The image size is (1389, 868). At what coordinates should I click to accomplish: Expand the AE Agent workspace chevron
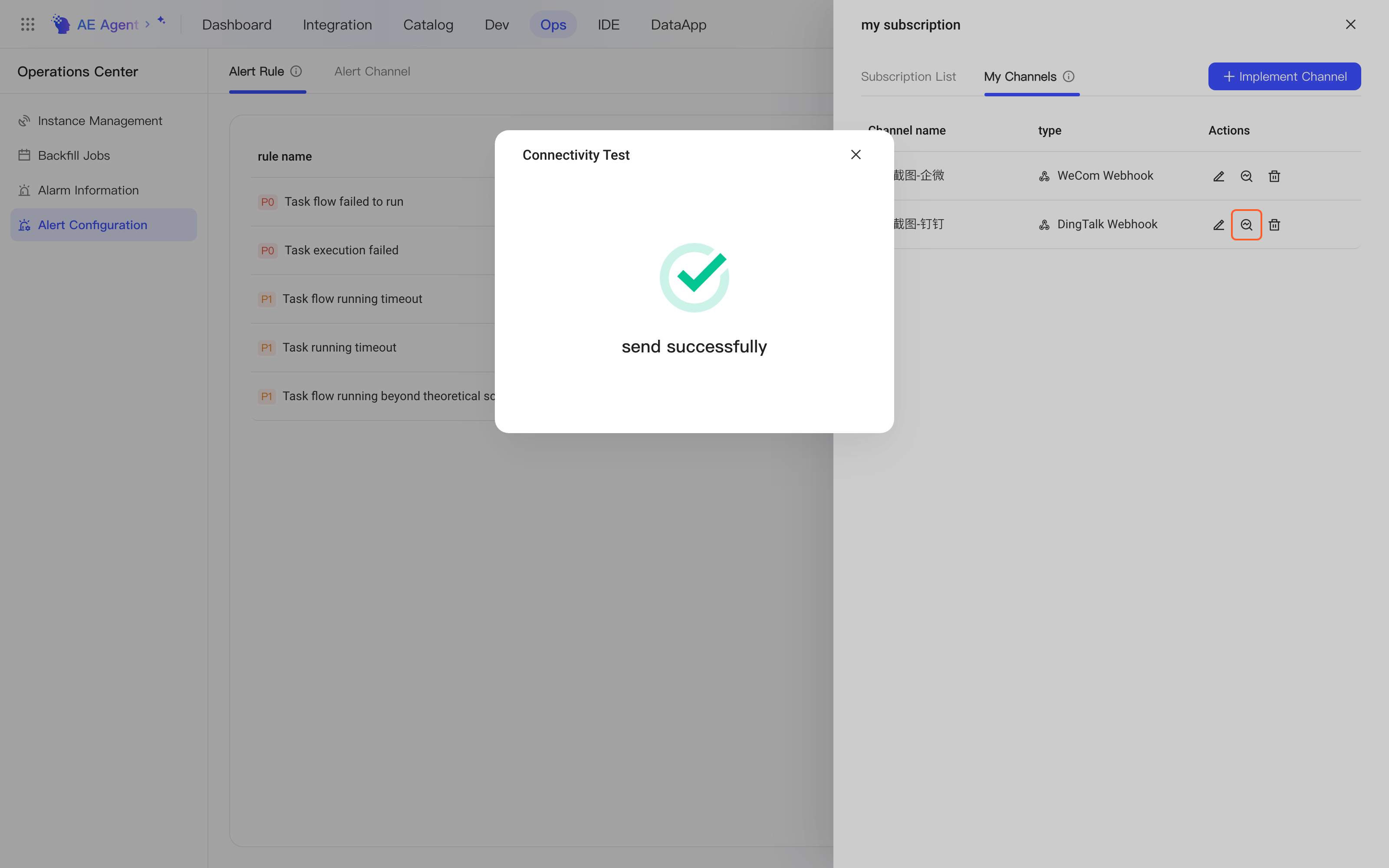click(x=148, y=24)
